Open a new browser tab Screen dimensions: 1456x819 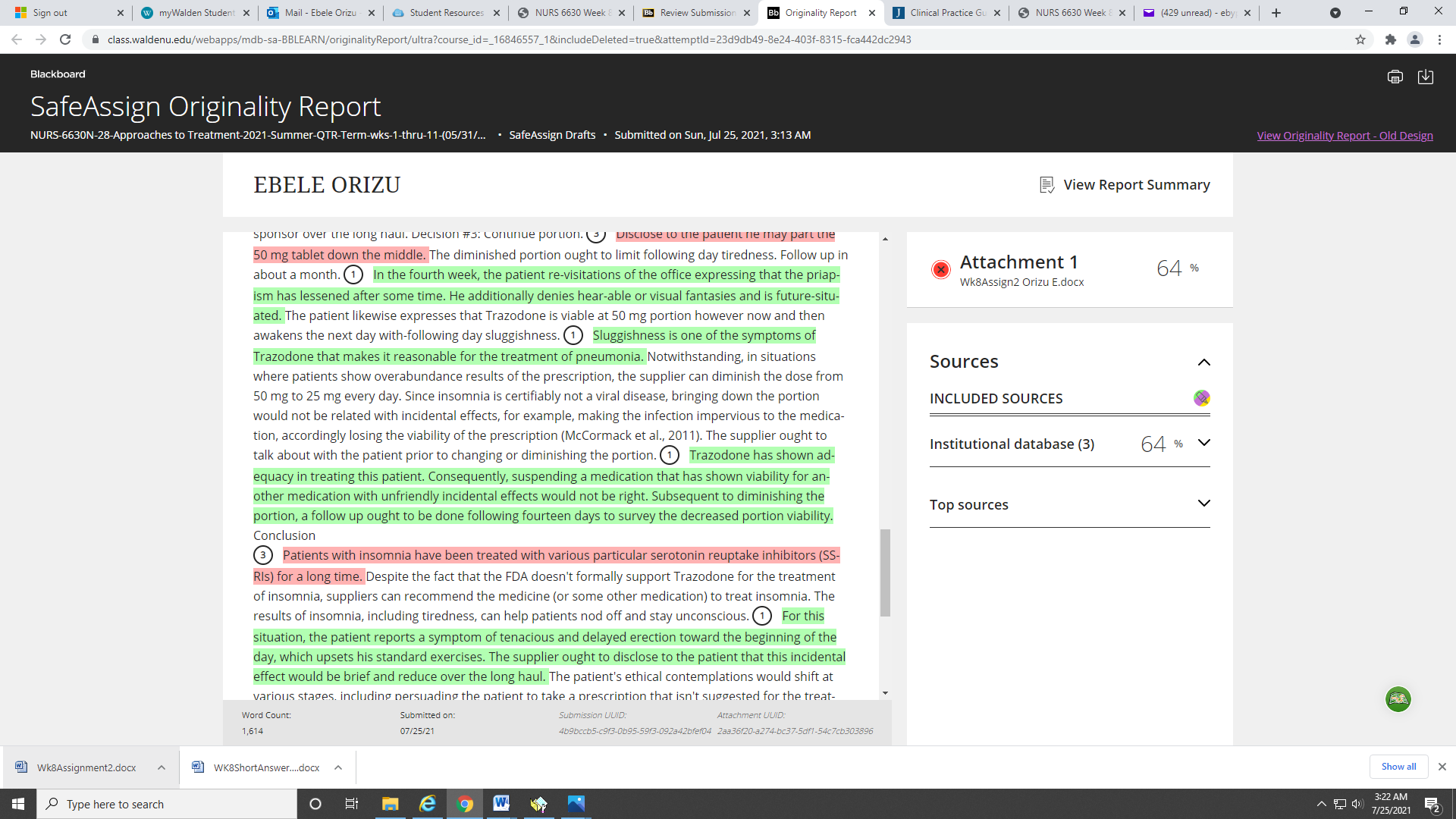pos(1276,13)
